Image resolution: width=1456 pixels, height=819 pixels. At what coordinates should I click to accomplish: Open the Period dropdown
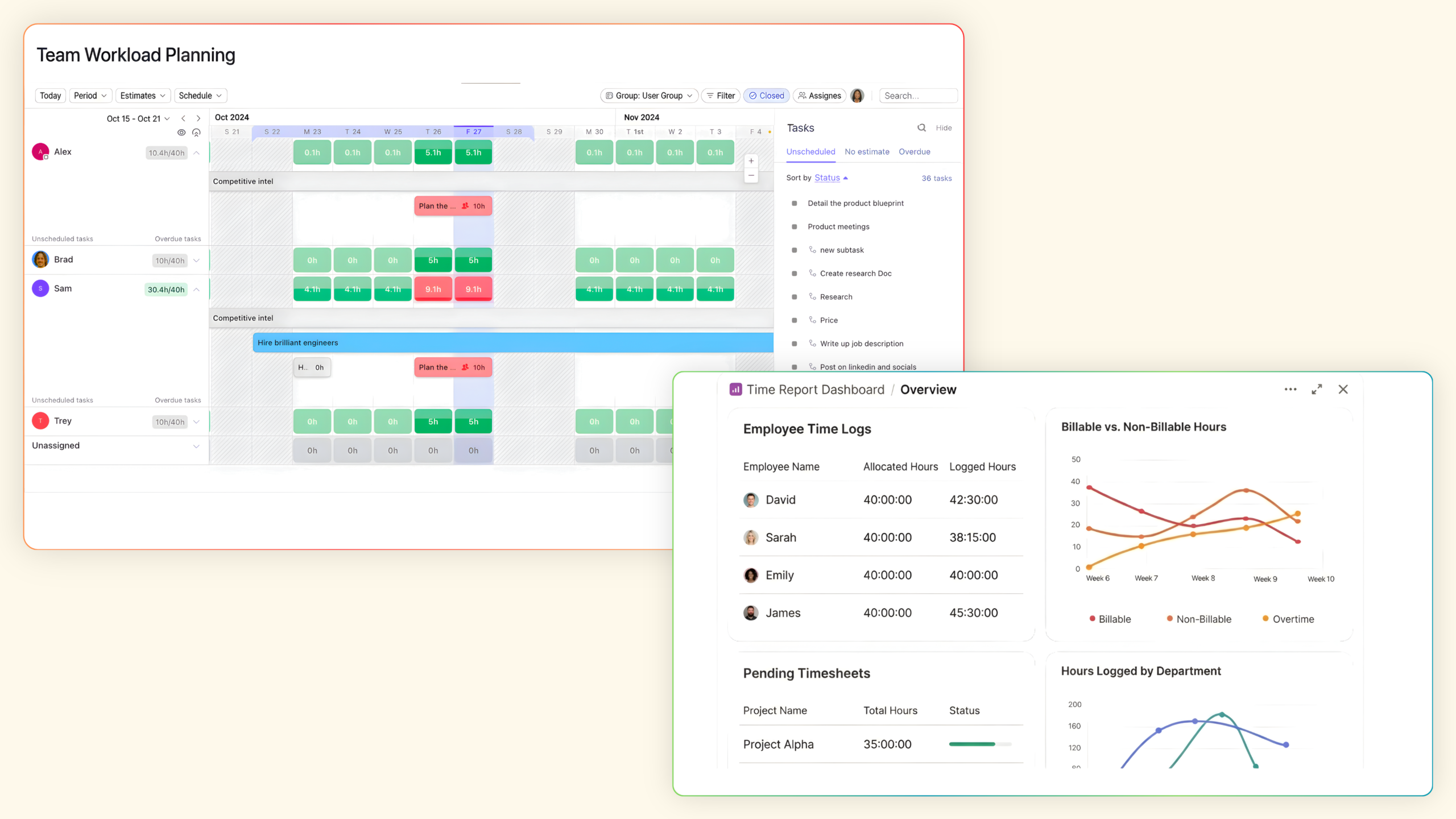90,96
